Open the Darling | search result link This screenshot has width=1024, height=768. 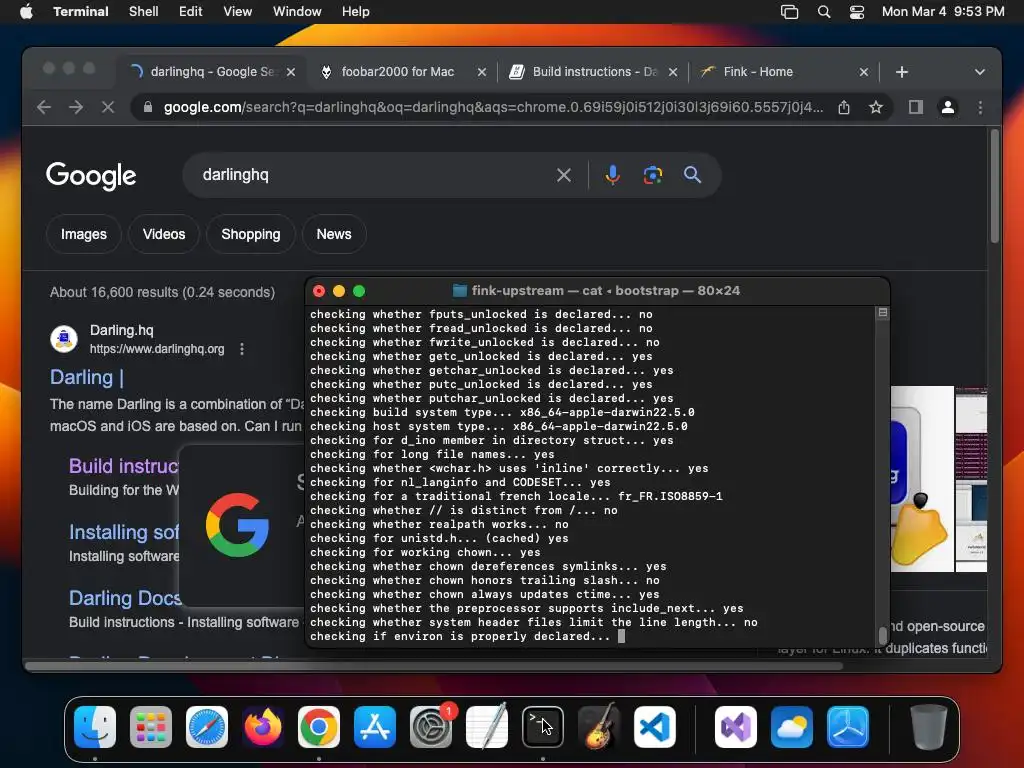[x=87, y=377]
